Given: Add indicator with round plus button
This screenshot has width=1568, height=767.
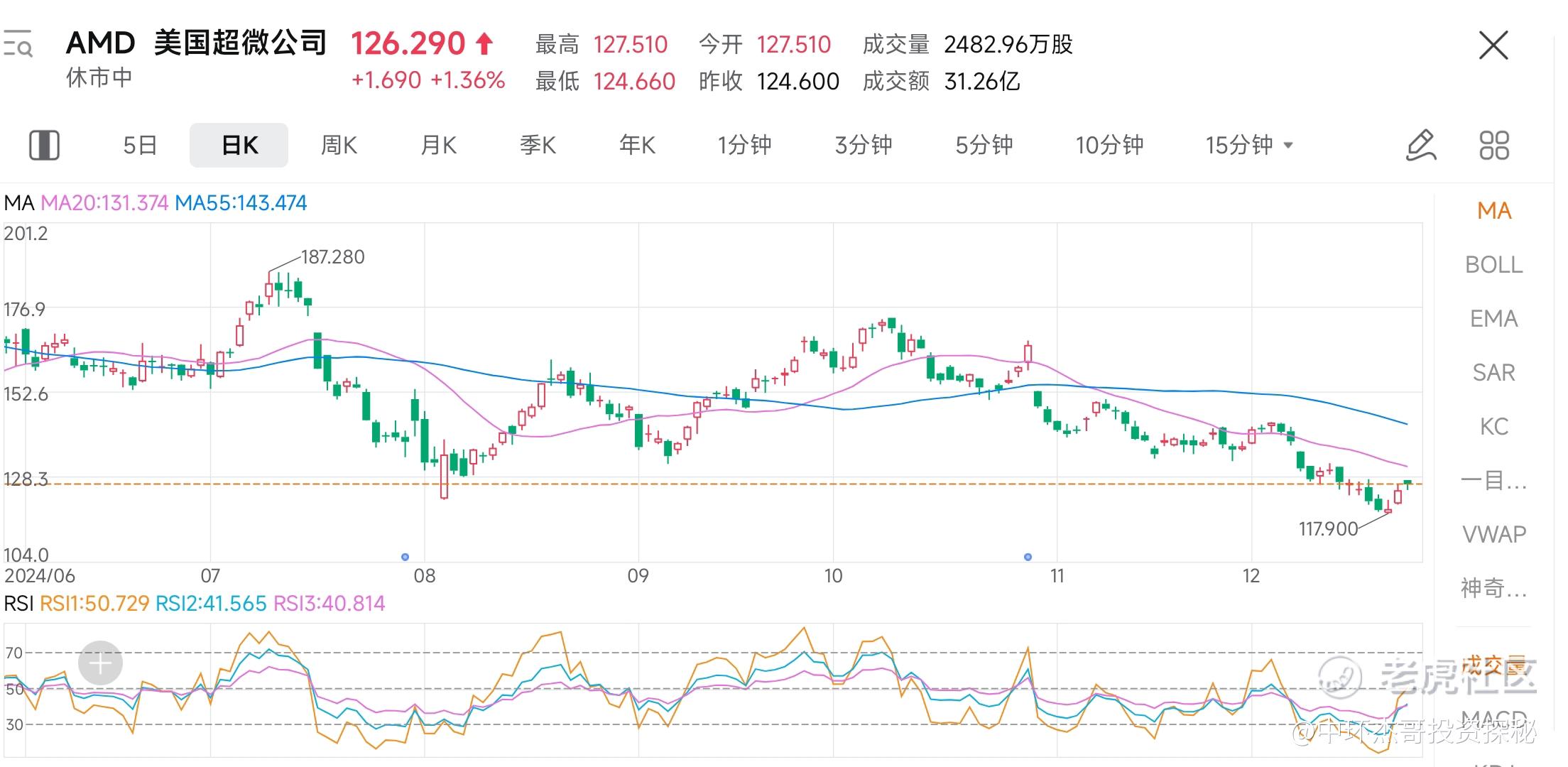Looking at the screenshot, I should pyautogui.click(x=100, y=663).
